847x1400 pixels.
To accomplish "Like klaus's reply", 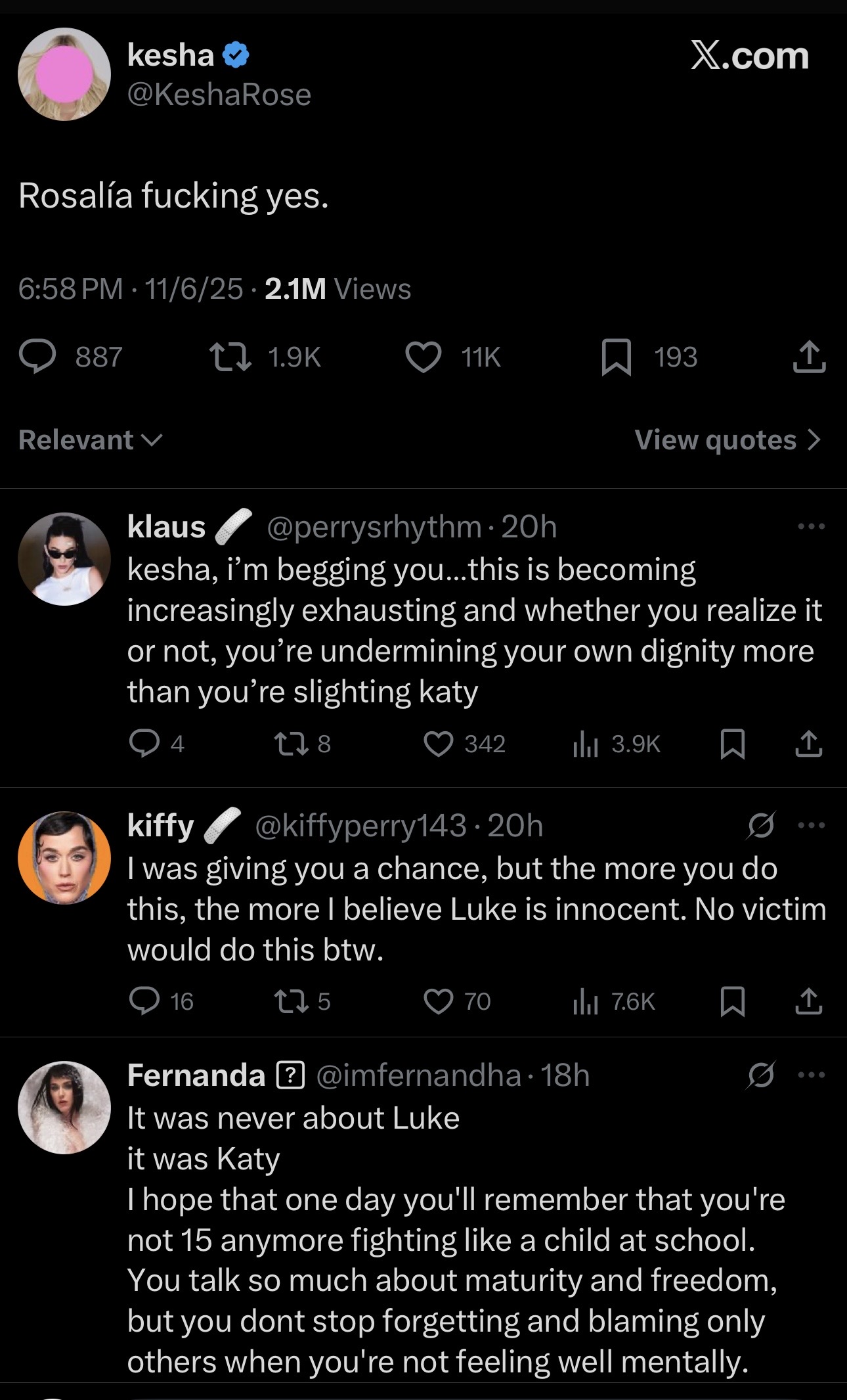I will (x=438, y=744).
